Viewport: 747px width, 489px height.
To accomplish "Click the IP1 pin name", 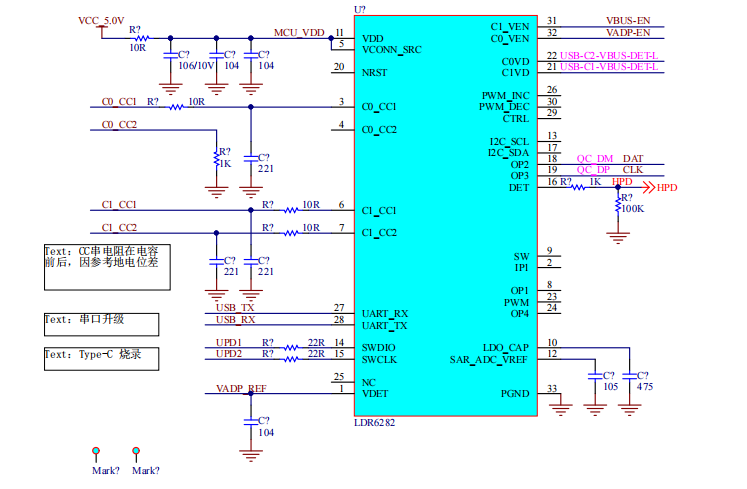I will tap(522, 268).
